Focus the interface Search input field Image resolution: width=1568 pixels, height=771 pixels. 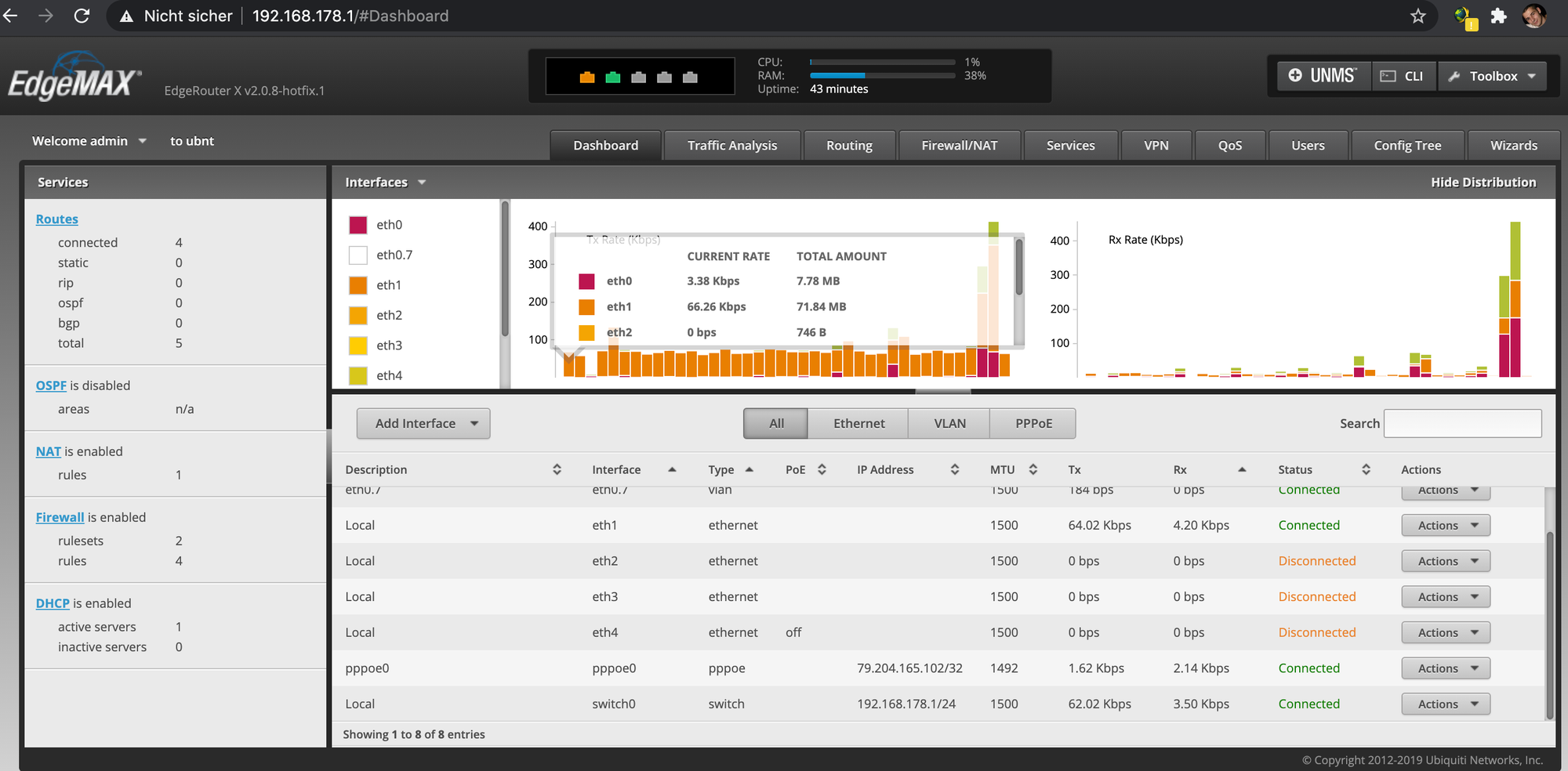click(1462, 423)
